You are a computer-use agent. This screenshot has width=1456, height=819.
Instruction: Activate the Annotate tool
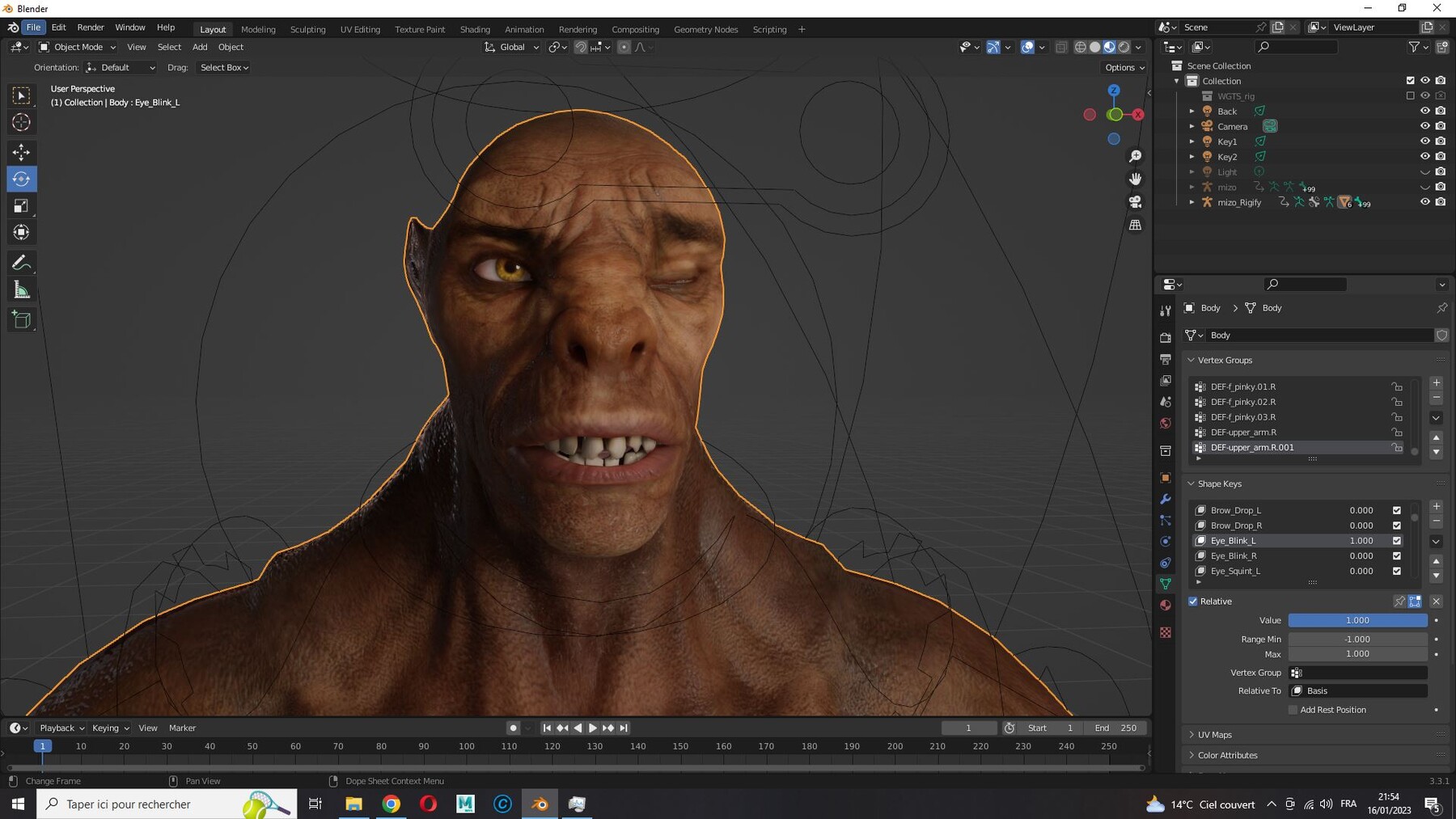21,262
